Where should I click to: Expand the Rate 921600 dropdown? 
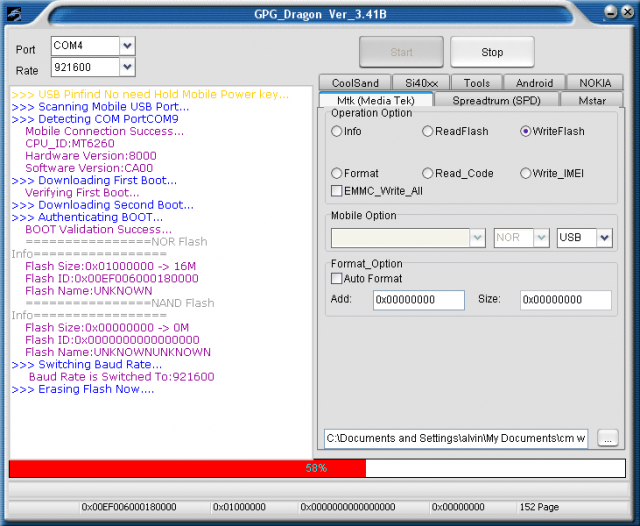126,67
